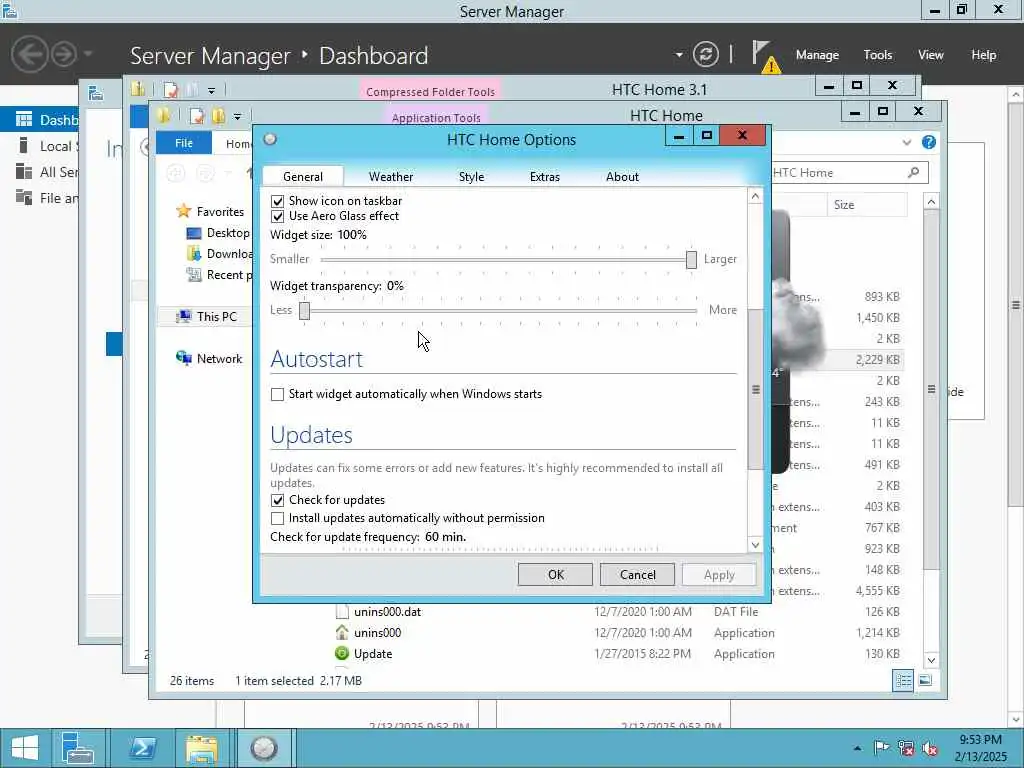The height and width of the screenshot is (768, 1024).
Task: Open Server Manager Manage menu
Action: pyautogui.click(x=817, y=55)
